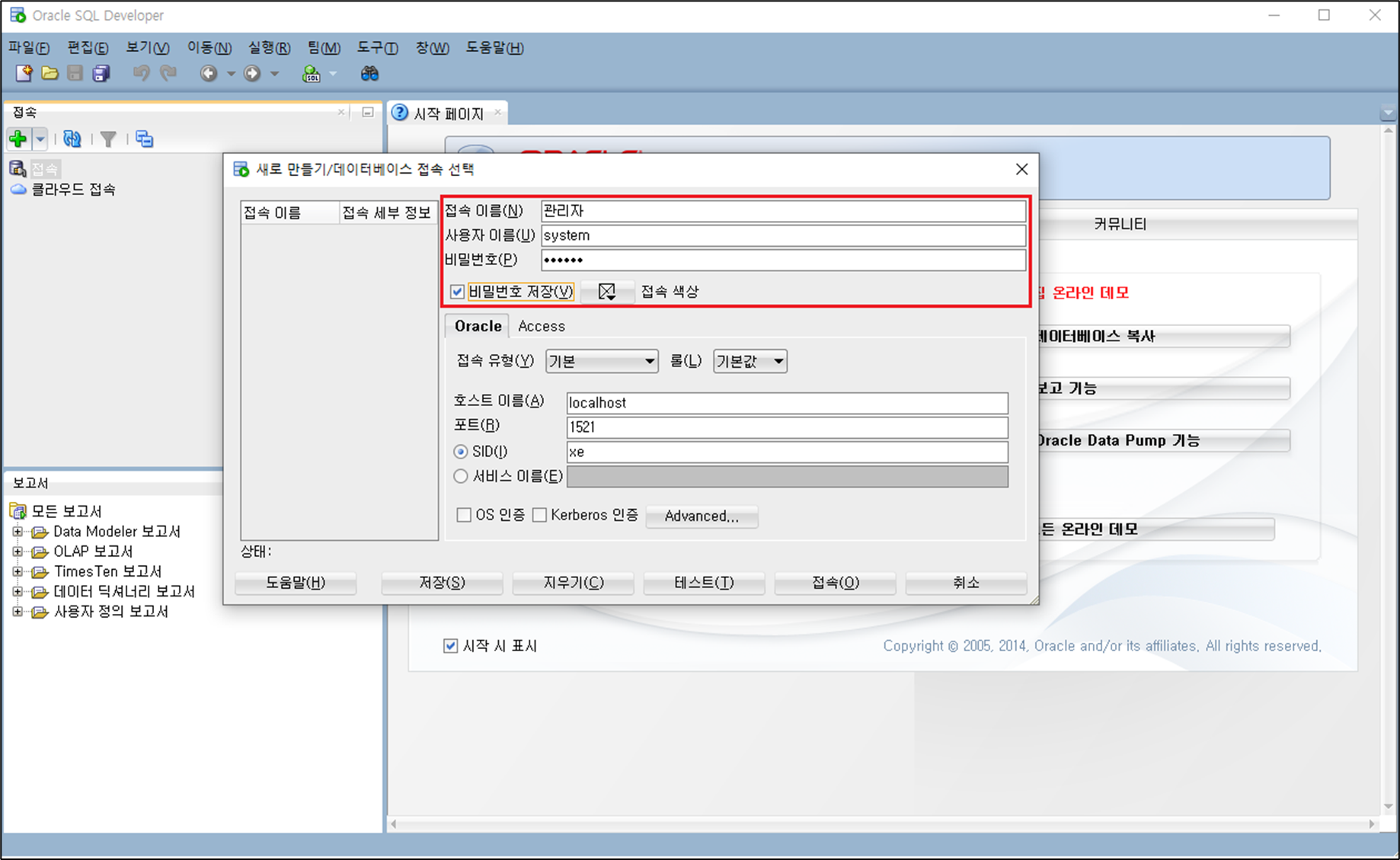The image size is (1400, 860).
Task: Open the 접속 색상 color picker
Action: tap(607, 292)
